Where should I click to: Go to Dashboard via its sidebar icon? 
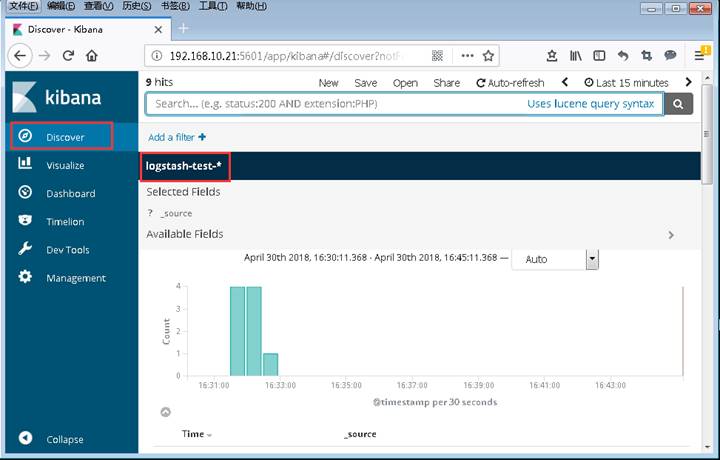(x=26, y=193)
